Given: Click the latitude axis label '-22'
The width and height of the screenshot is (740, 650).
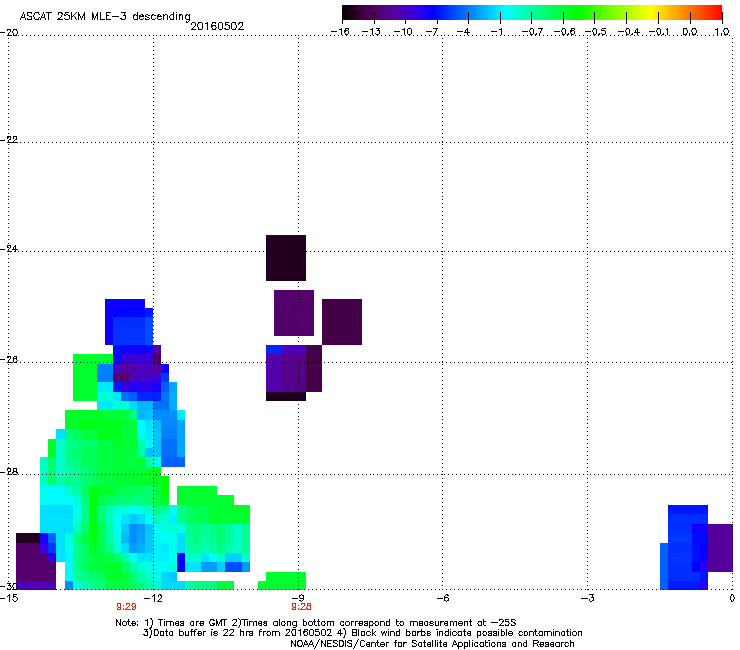Looking at the screenshot, I should point(9,139).
